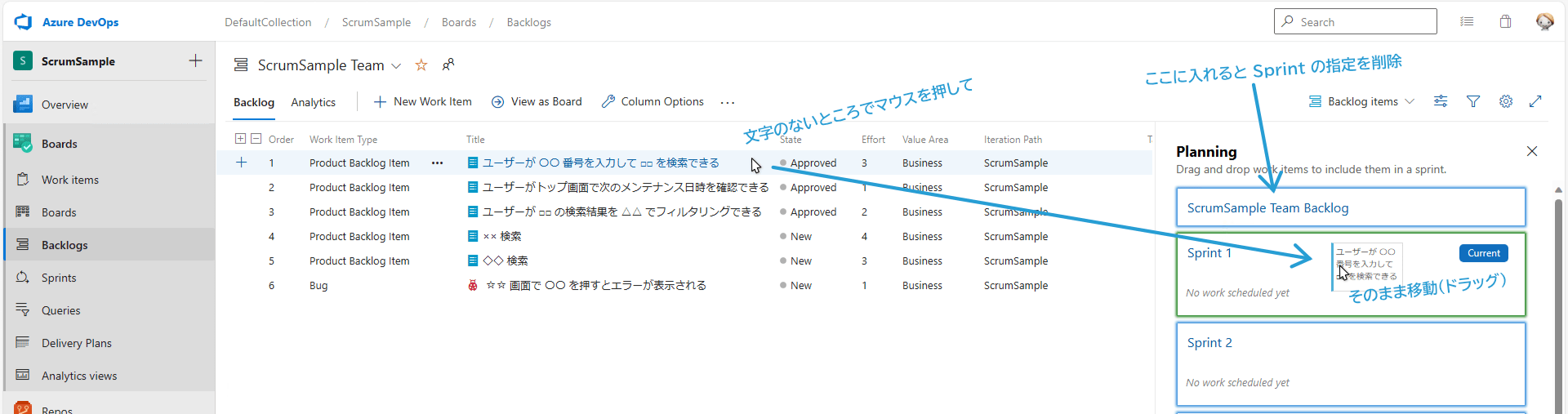Add item above row 1 plus icon
Image resolution: width=1568 pixels, height=414 pixels.
pyautogui.click(x=241, y=162)
